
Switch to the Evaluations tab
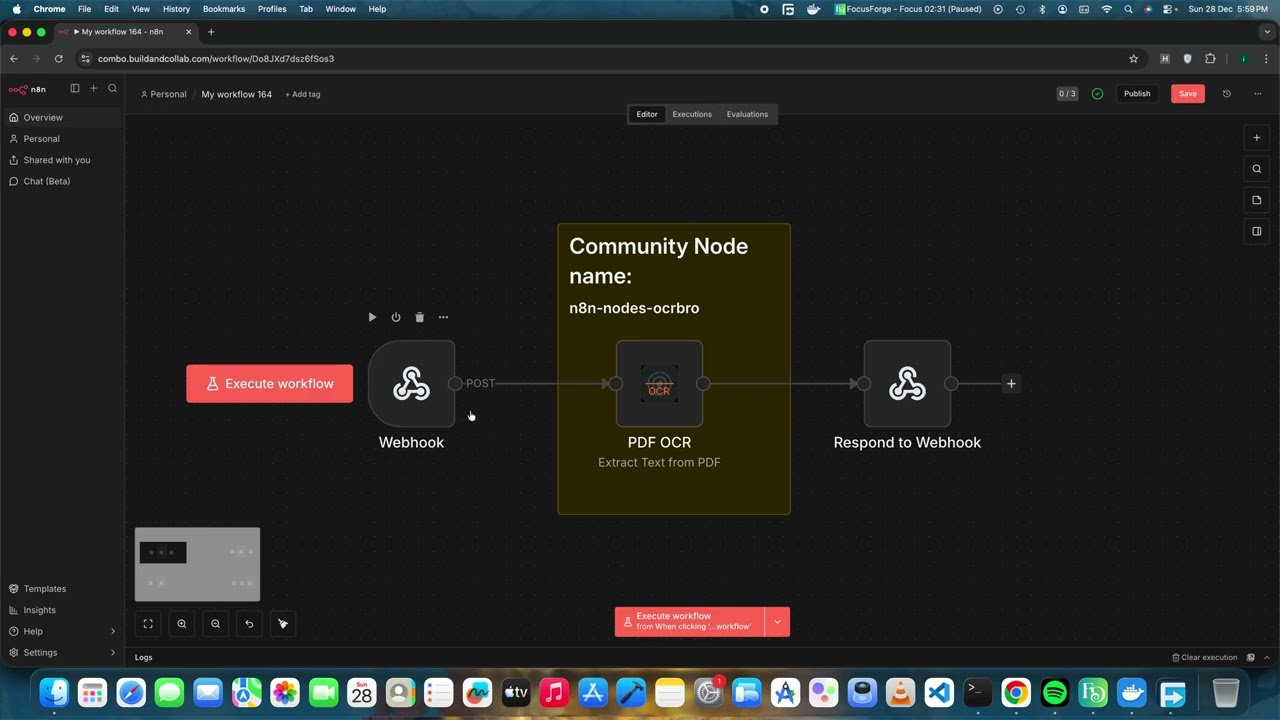[x=747, y=114]
